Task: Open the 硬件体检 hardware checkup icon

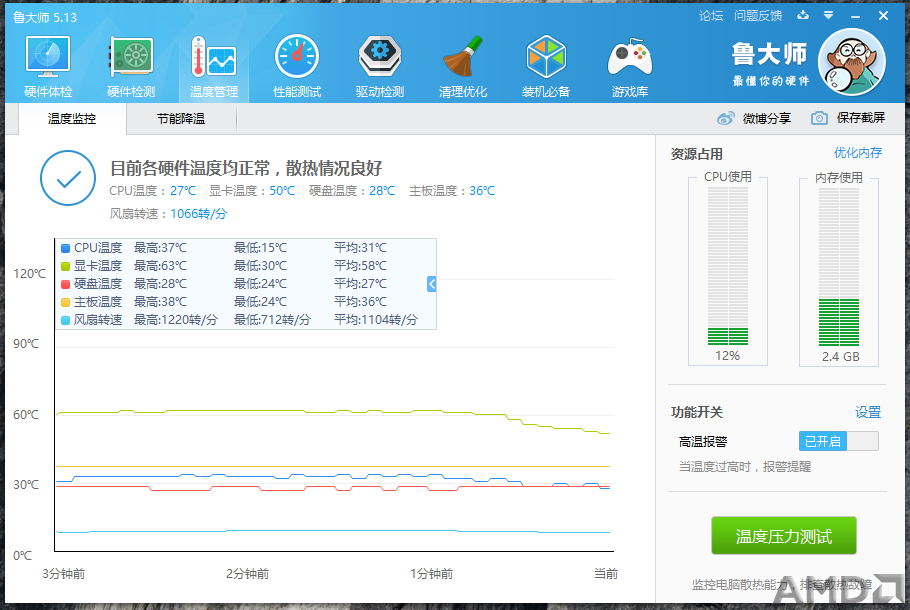Action: [48, 66]
